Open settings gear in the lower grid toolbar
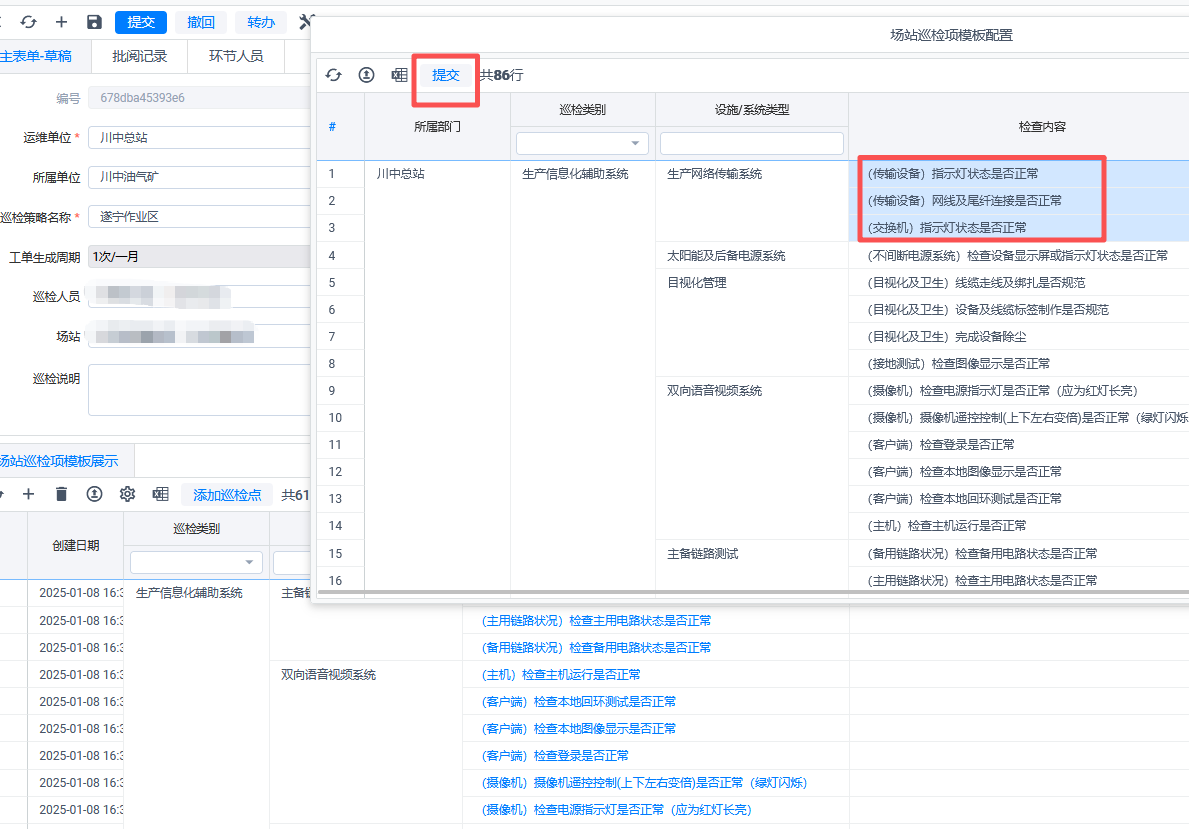This screenshot has height=829, width=1189. click(x=127, y=494)
